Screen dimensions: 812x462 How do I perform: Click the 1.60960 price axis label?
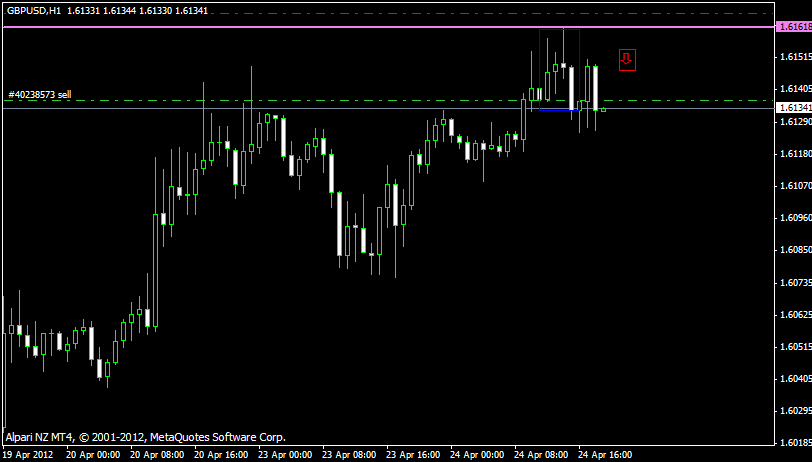[795, 218]
